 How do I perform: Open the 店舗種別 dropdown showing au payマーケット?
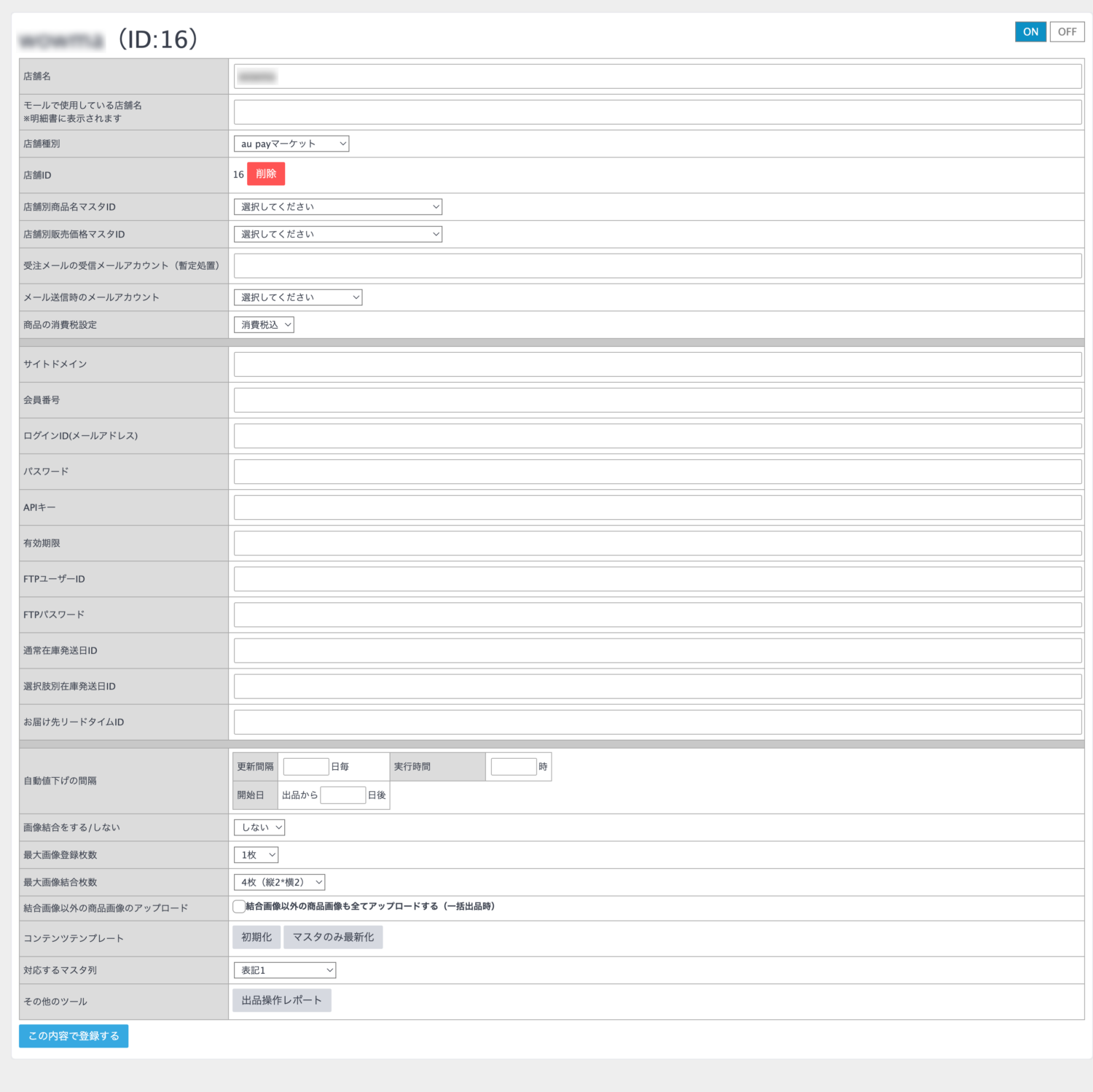point(291,144)
